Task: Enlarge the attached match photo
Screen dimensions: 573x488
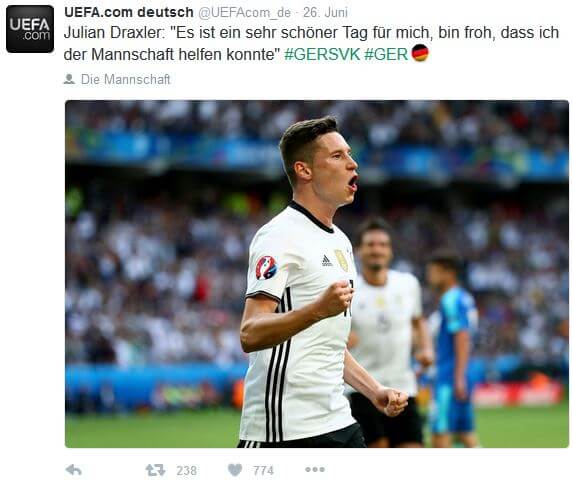Action: [317, 274]
